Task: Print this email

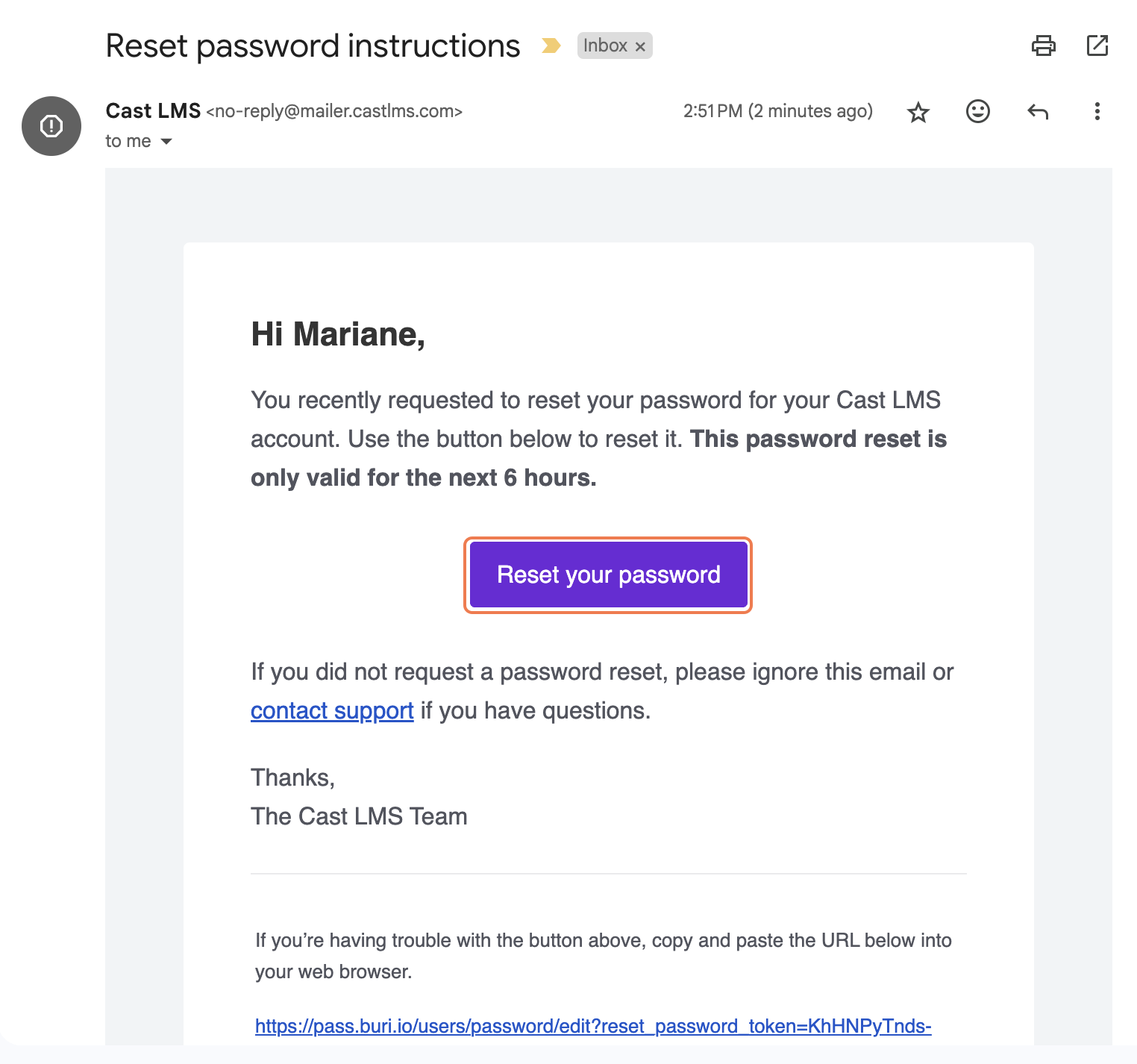Action: pos(1043,46)
